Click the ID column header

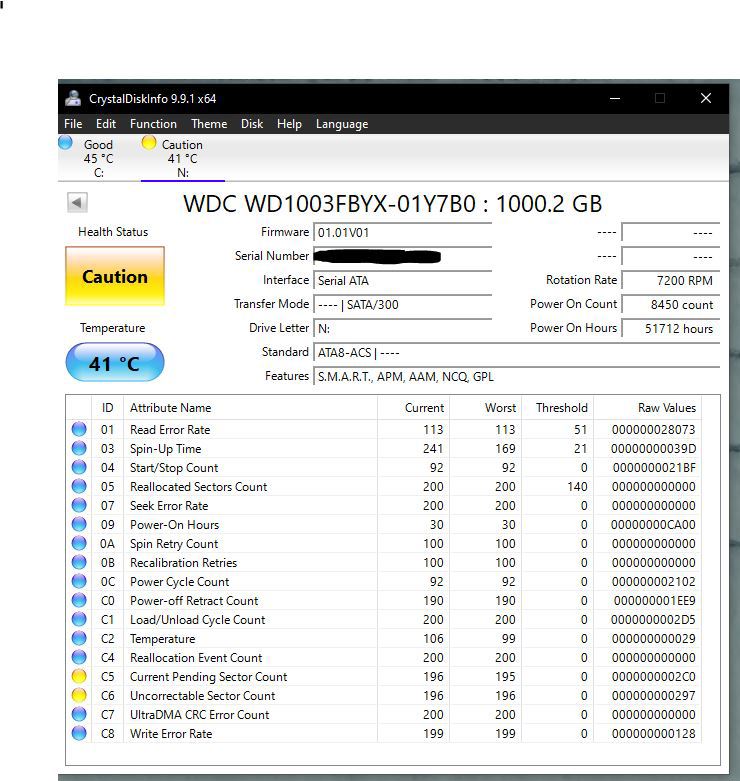pos(108,407)
